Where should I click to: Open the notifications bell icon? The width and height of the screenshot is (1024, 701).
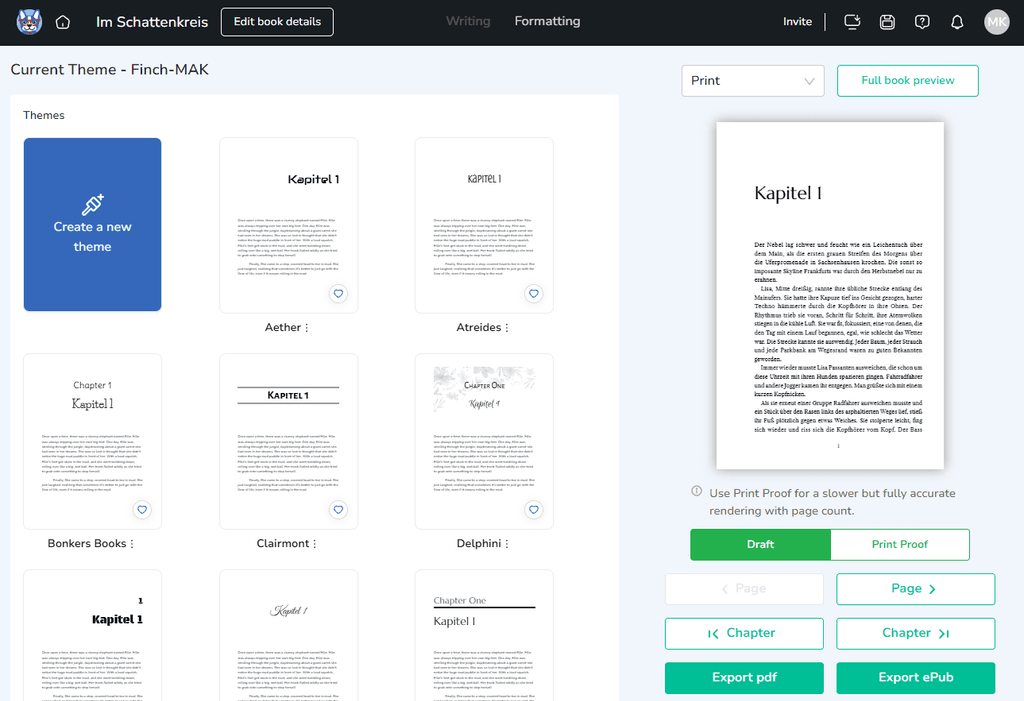tap(957, 22)
